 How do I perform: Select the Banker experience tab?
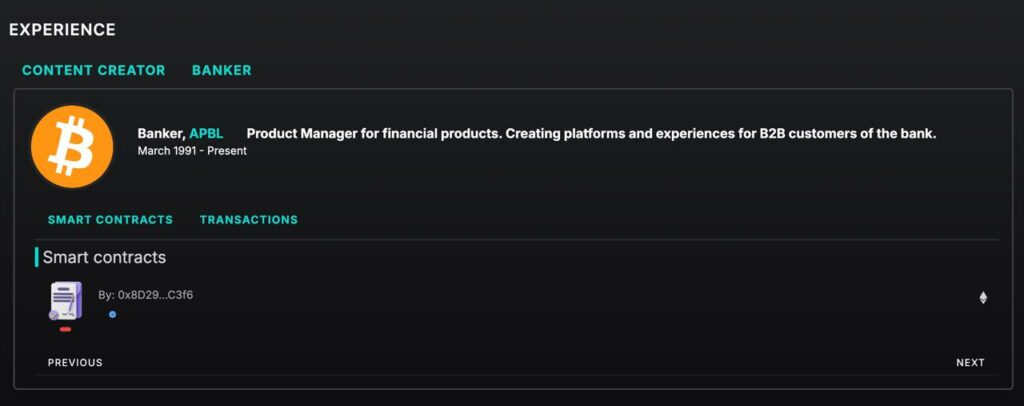[221, 70]
